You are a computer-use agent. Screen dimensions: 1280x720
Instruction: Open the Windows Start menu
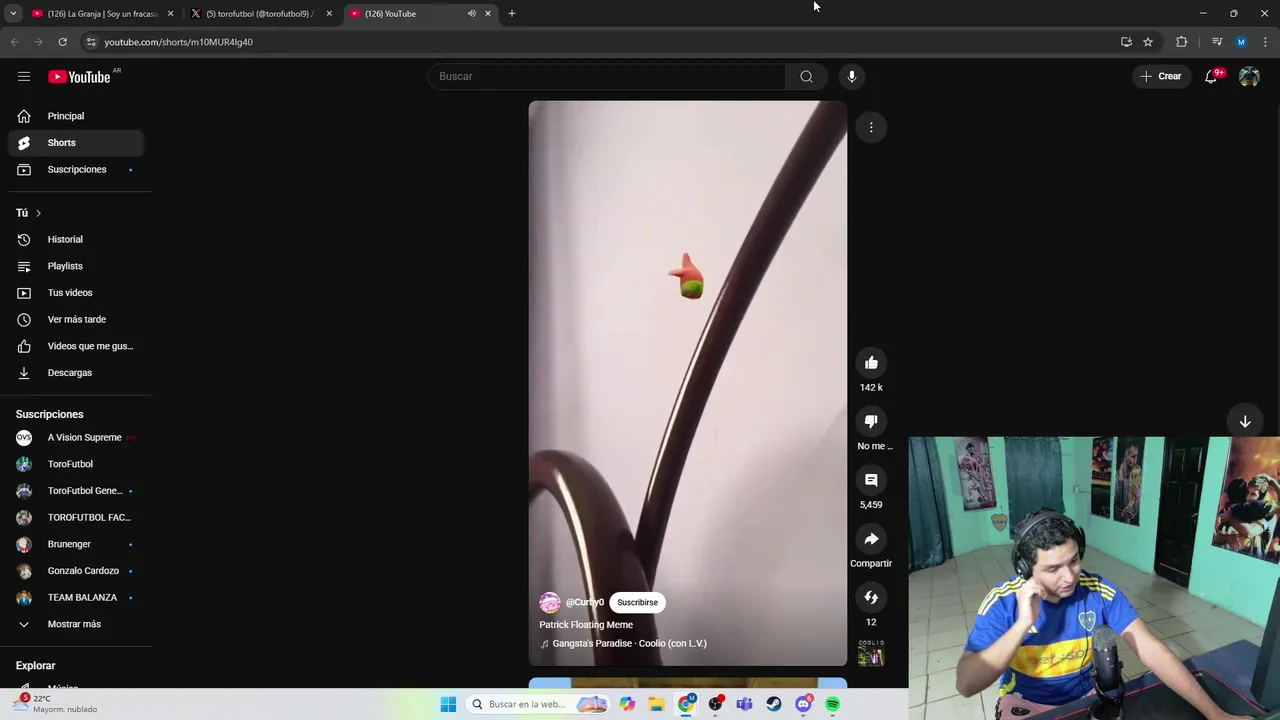(448, 704)
